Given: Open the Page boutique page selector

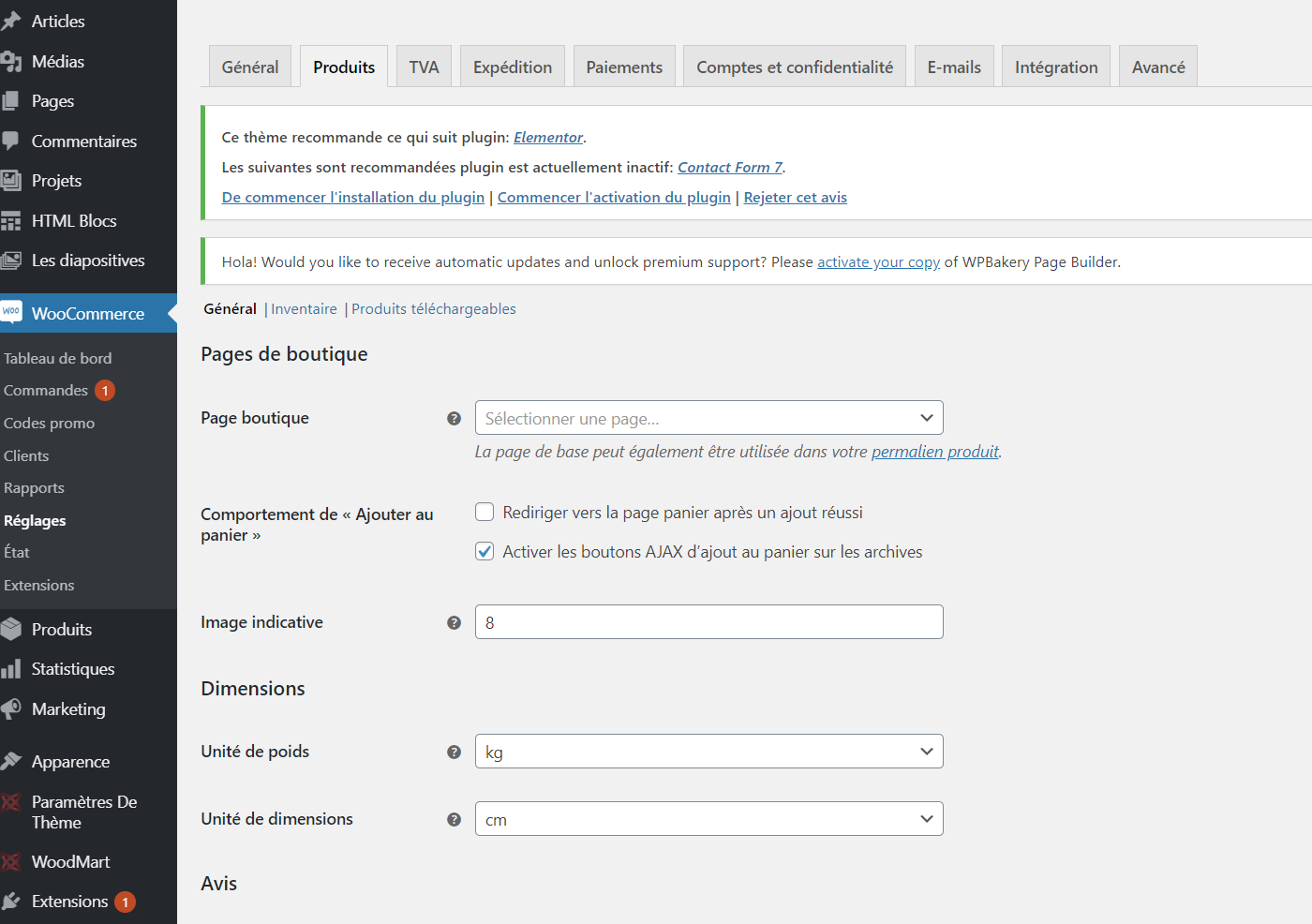Looking at the screenshot, I should 708,418.
